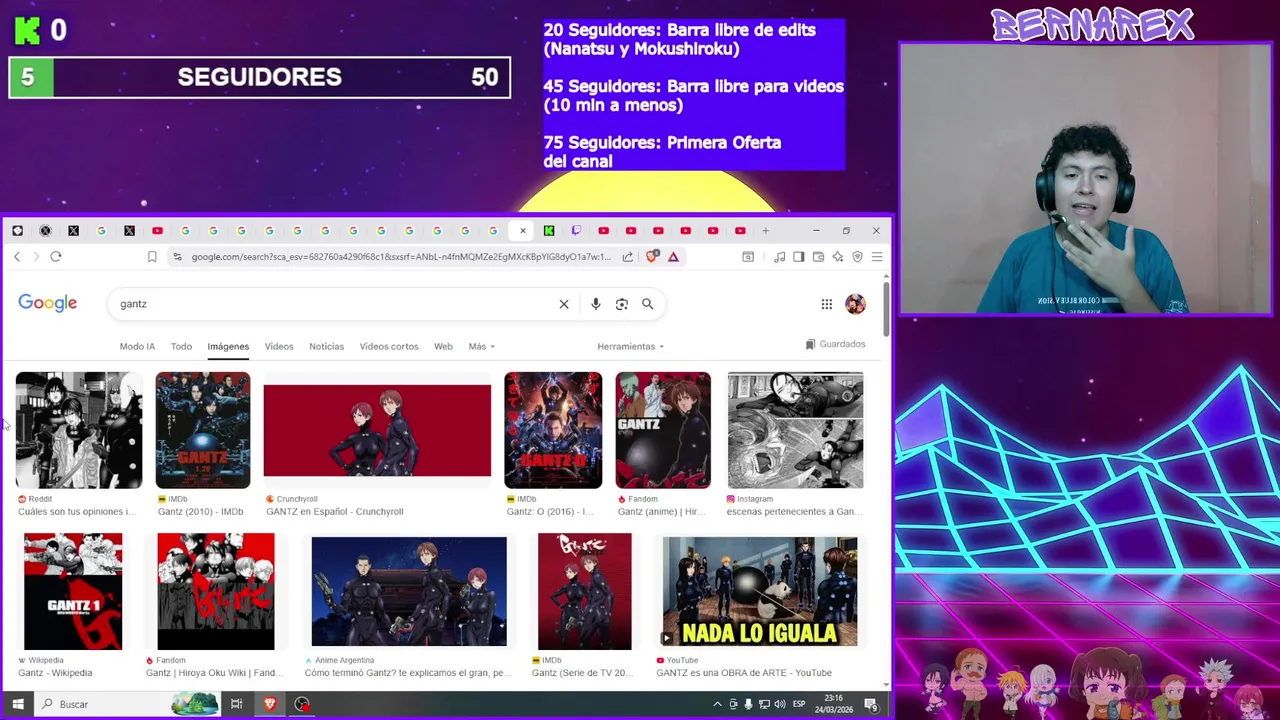Submit search with magnifier icon
1280x720 pixels.
[648, 304]
